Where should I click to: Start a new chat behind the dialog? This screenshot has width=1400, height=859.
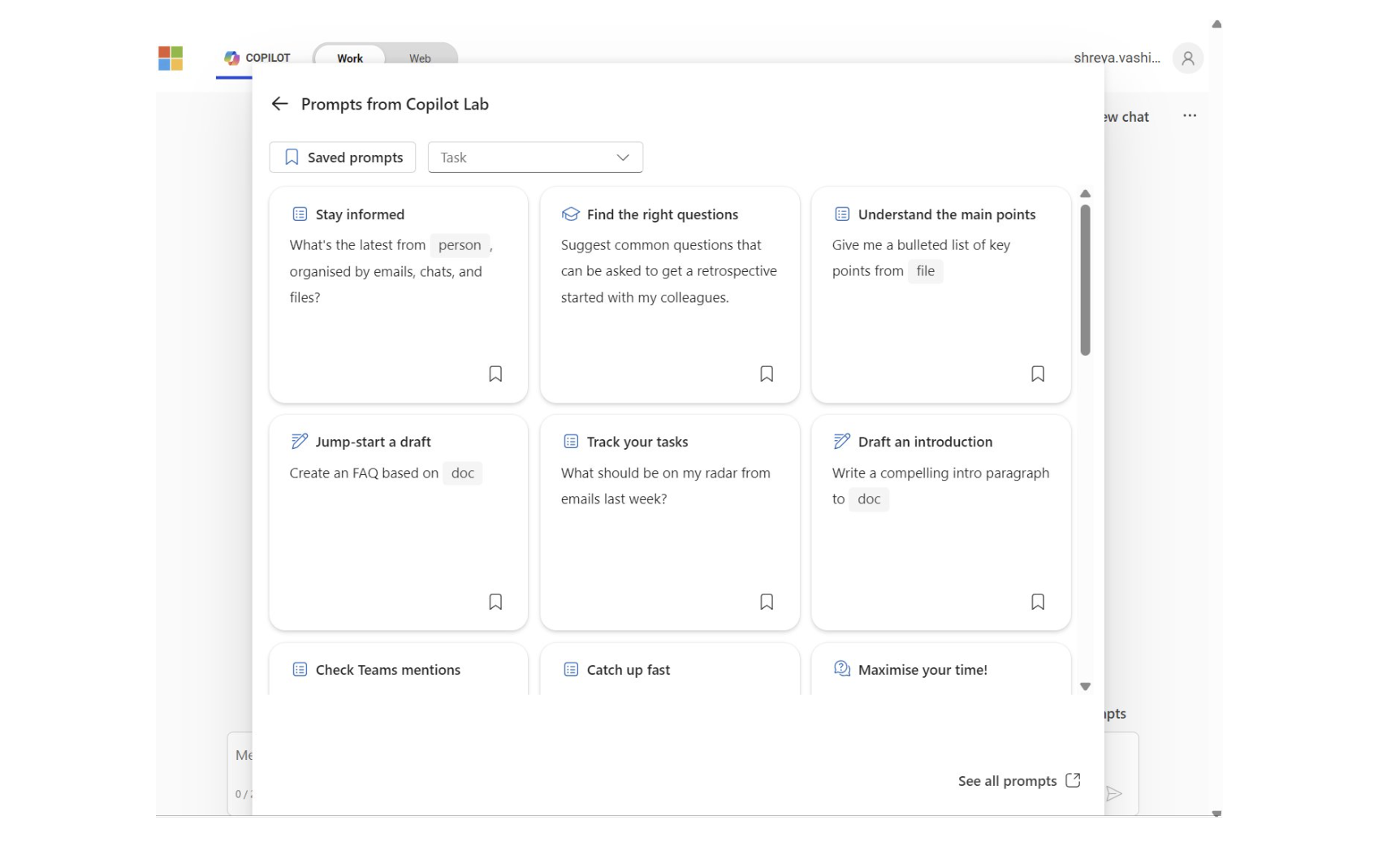(1126, 117)
